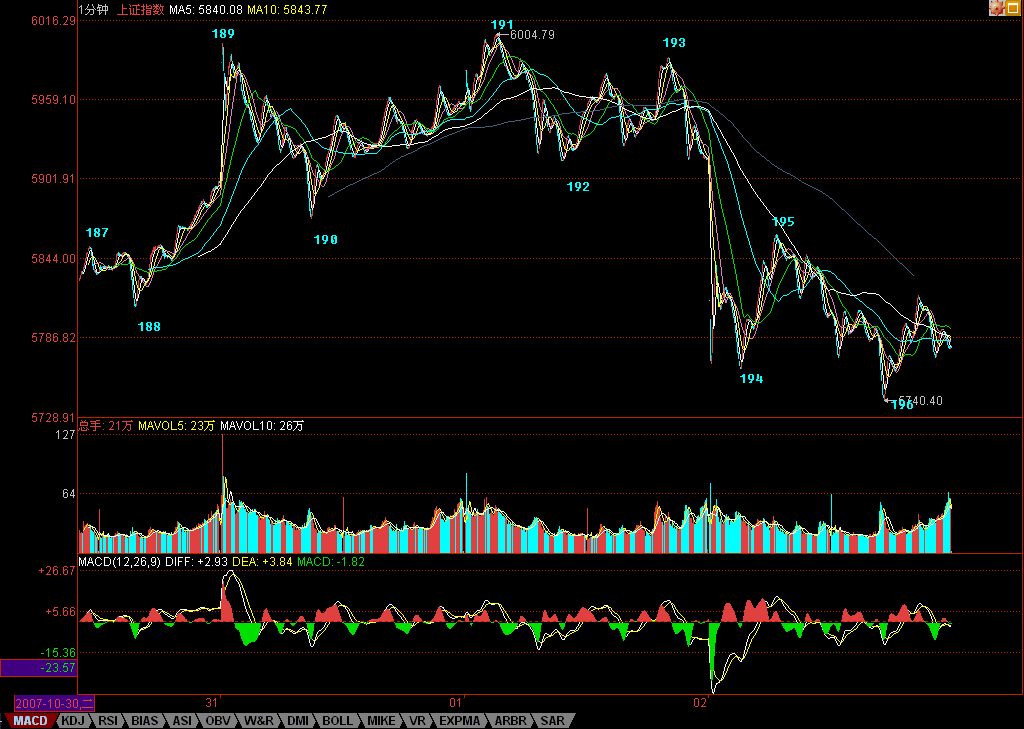Switch to the KDJ indicator tab

[x=72, y=720]
